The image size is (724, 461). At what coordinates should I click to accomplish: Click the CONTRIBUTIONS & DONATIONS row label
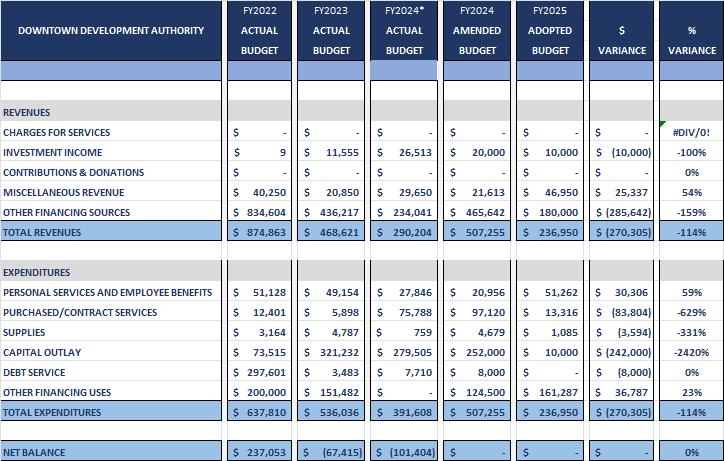coord(73,172)
